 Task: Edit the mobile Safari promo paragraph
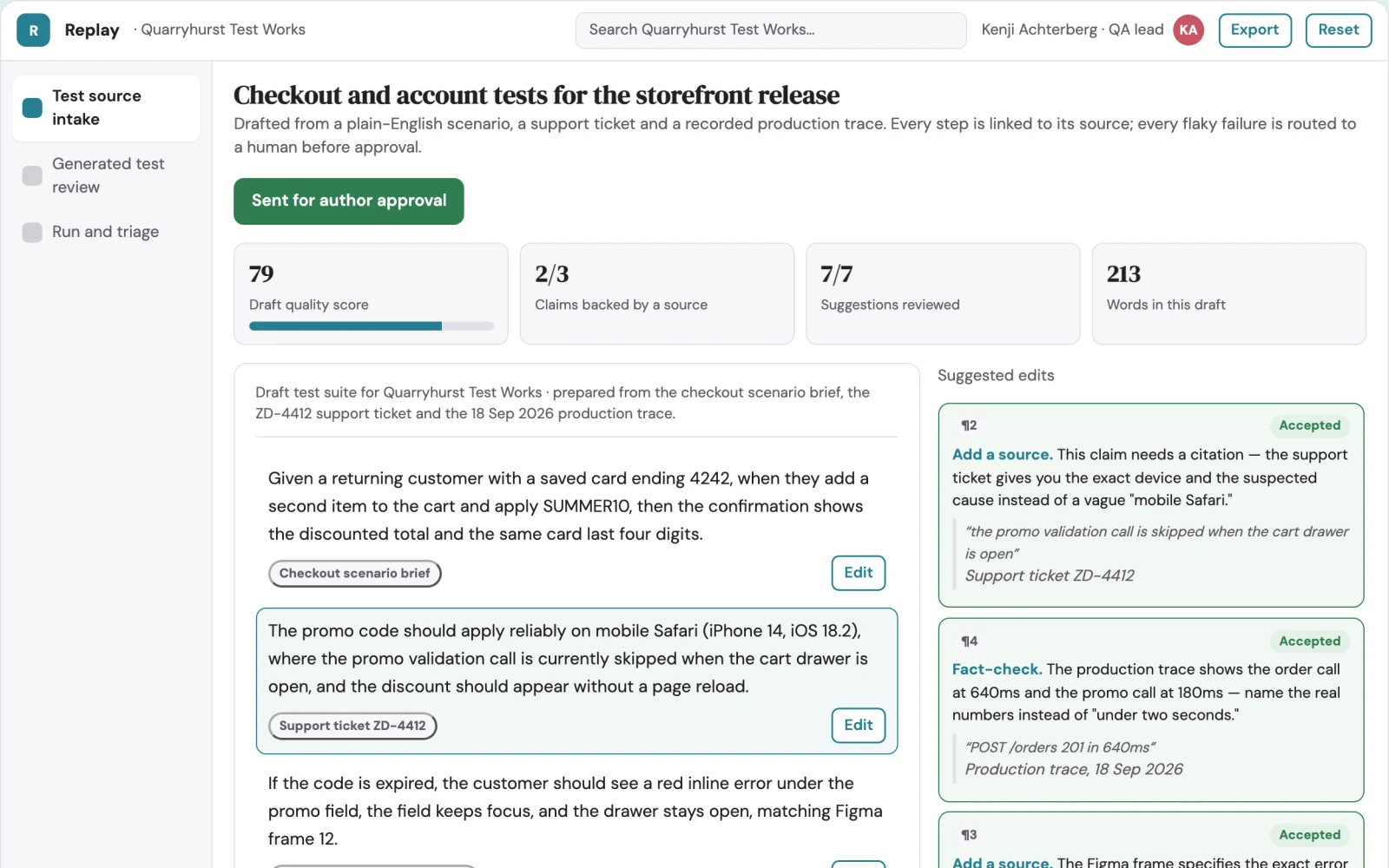click(858, 726)
